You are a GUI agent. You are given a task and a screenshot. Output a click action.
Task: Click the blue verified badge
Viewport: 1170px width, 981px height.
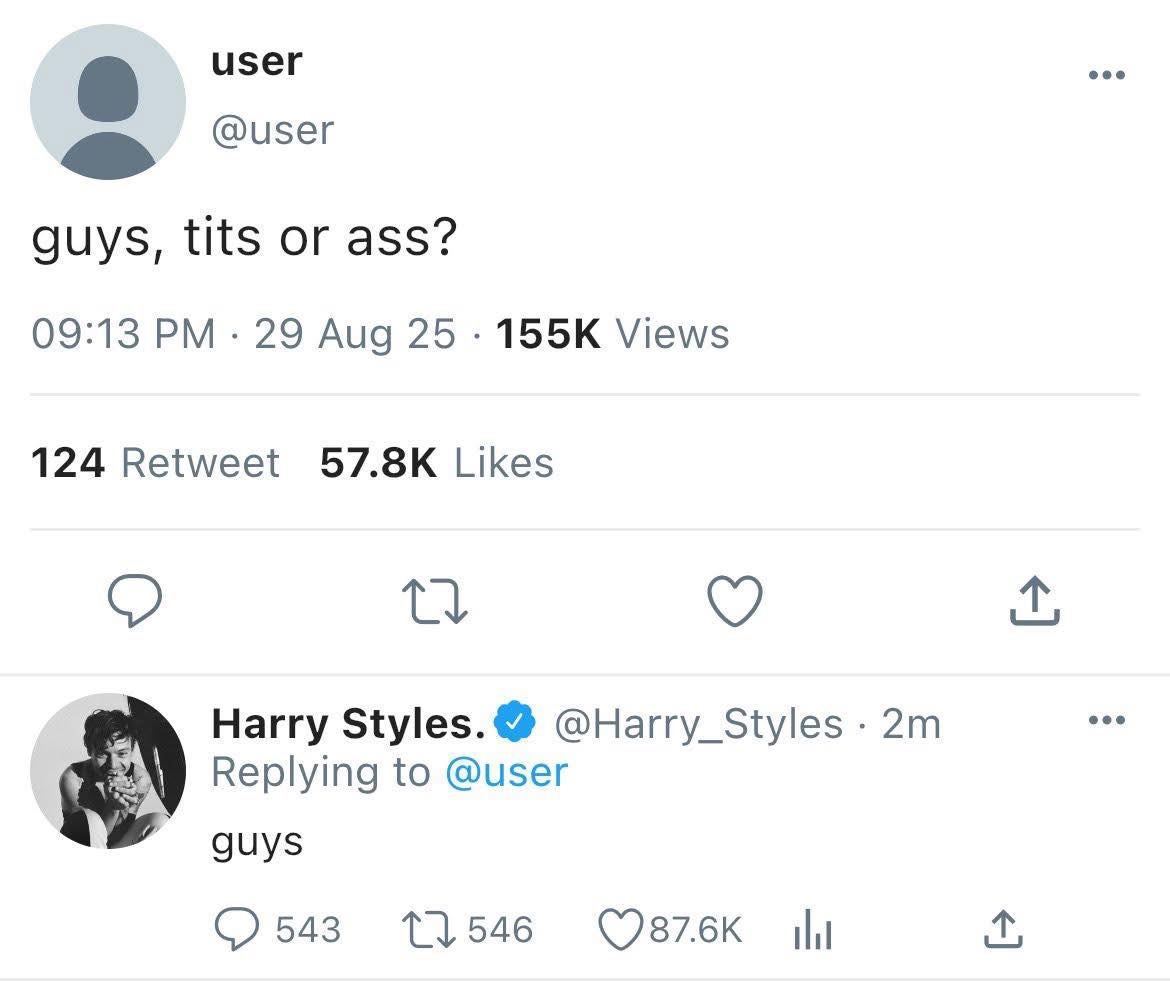516,723
